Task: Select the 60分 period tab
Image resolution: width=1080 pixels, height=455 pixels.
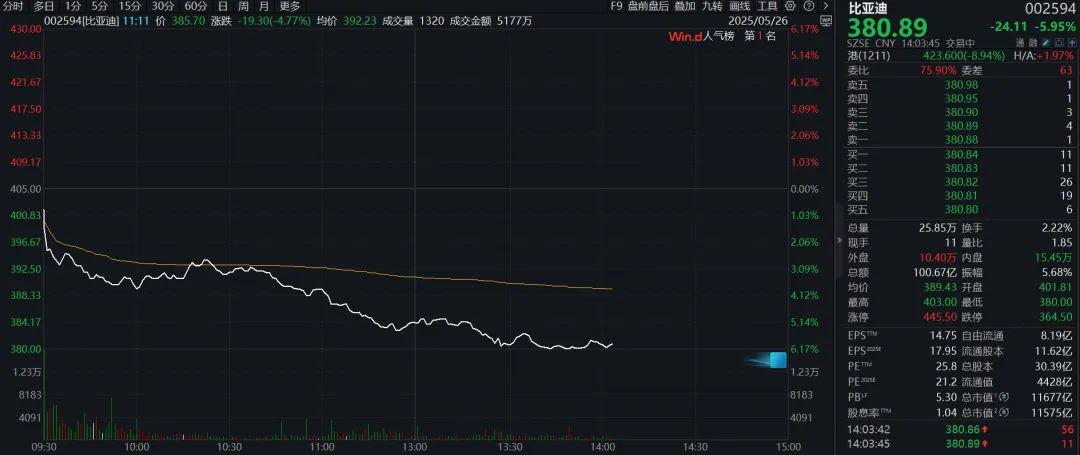Action: tap(196, 6)
